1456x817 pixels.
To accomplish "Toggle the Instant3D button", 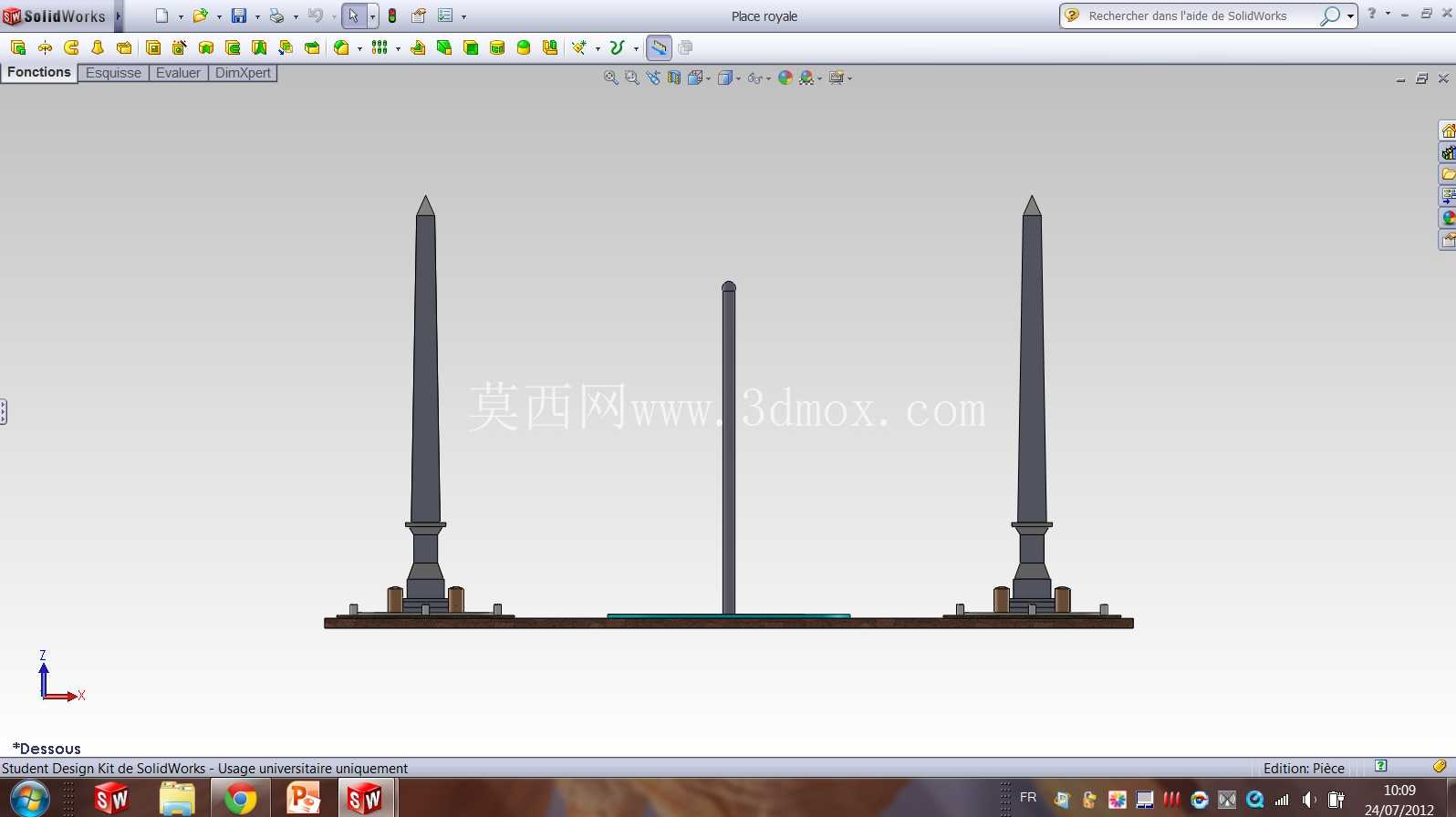I will [659, 47].
